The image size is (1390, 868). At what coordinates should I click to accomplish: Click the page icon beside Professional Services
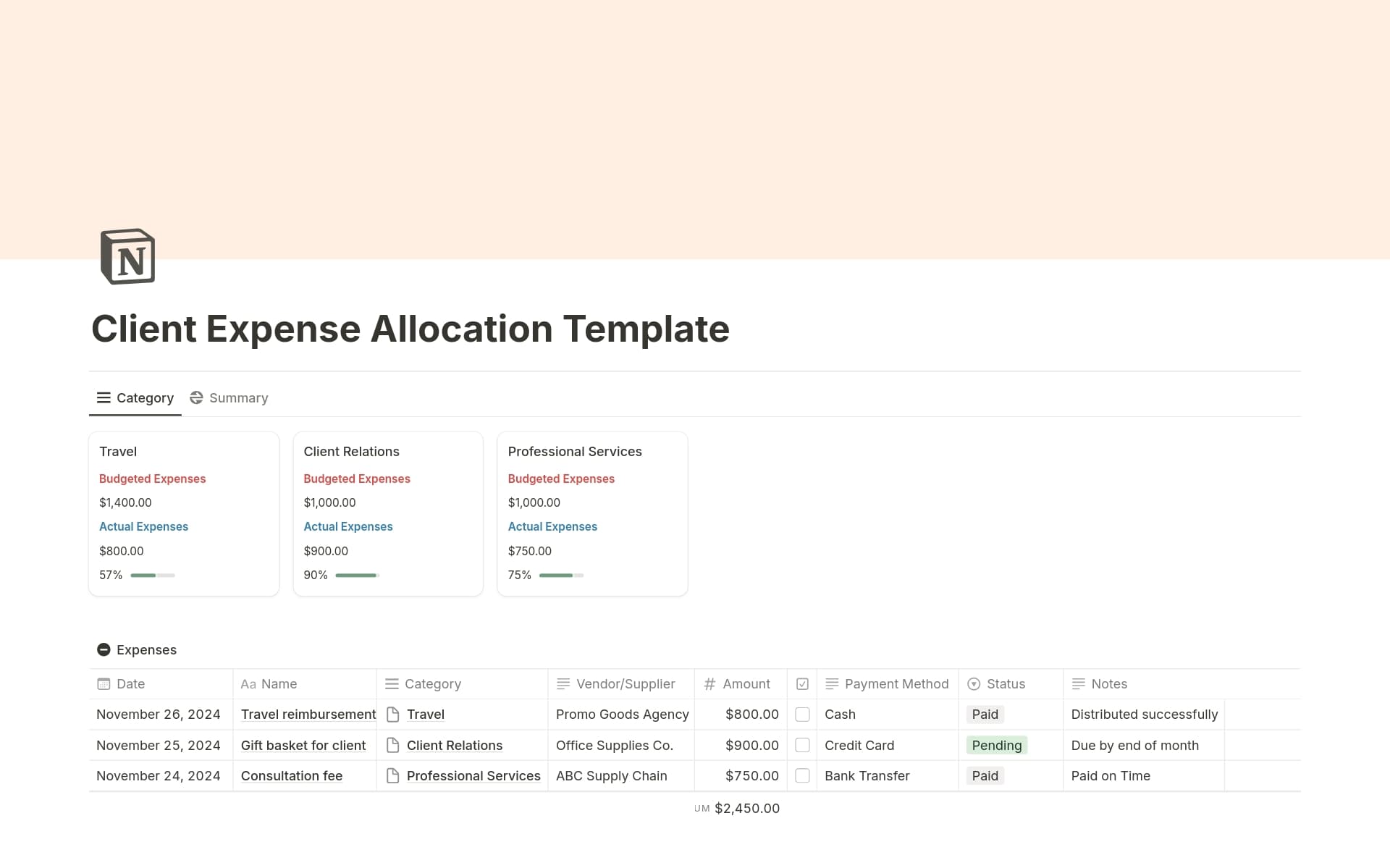pos(392,775)
